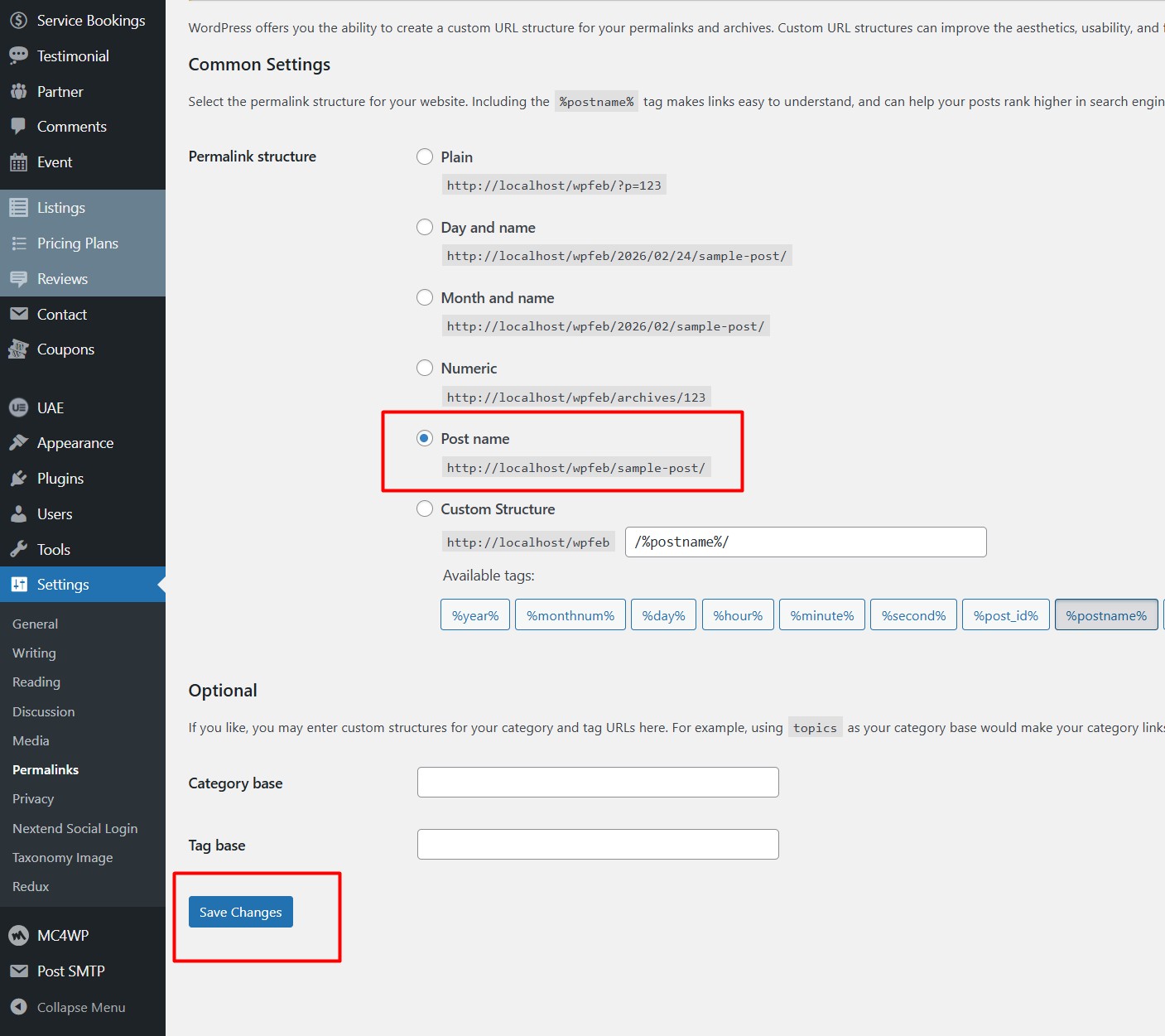Image resolution: width=1165 pixels, height=1036 pixels.
Task: Open the Testimonial speech bubble icon
Action: pos(18,56)
